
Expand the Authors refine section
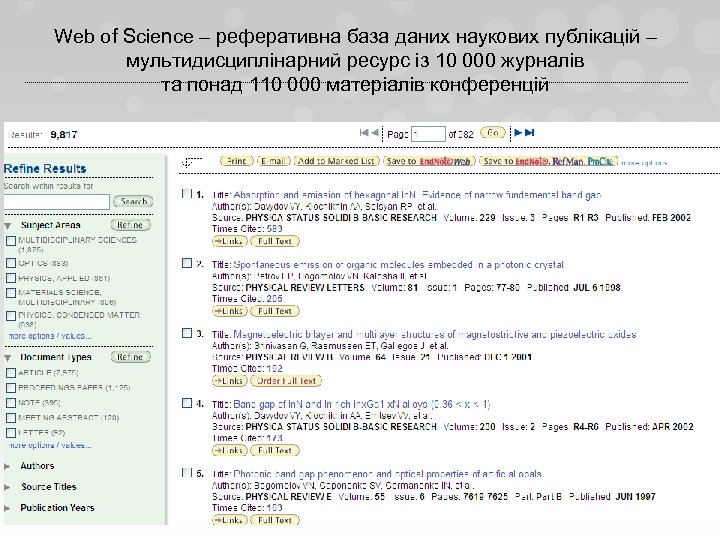(7, 466)
